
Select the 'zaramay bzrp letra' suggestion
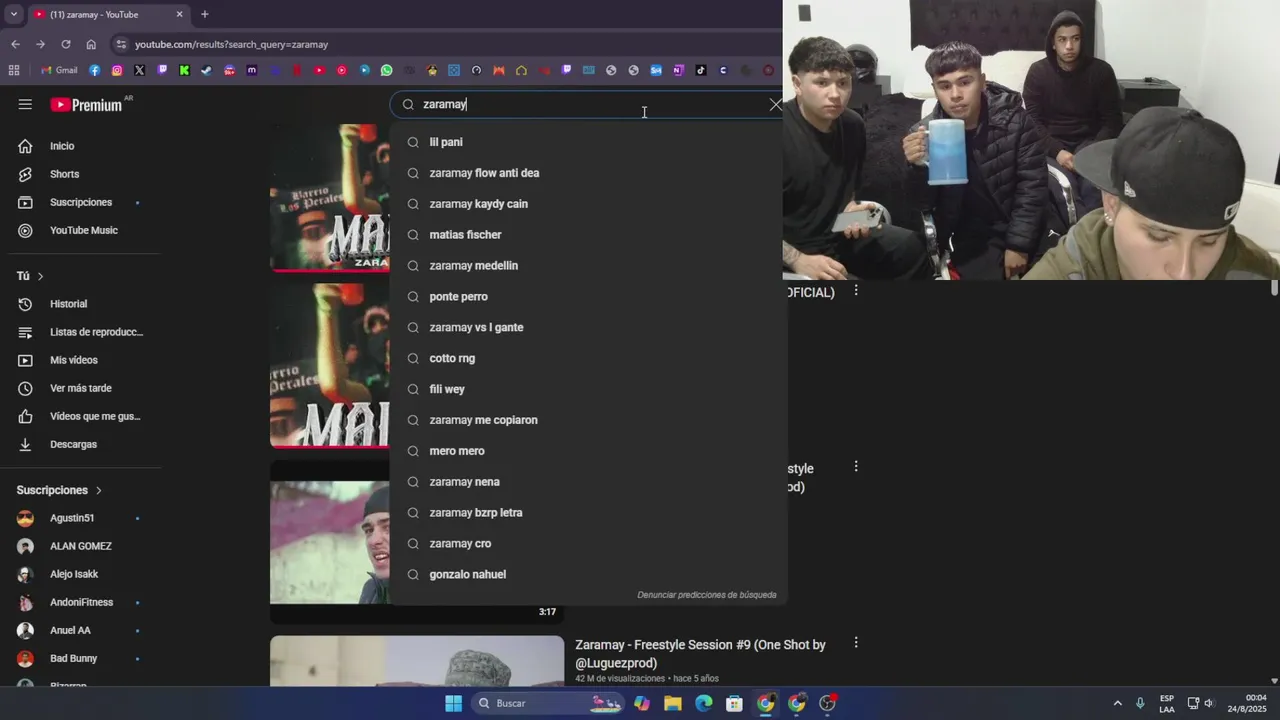[x=588, y=513]
